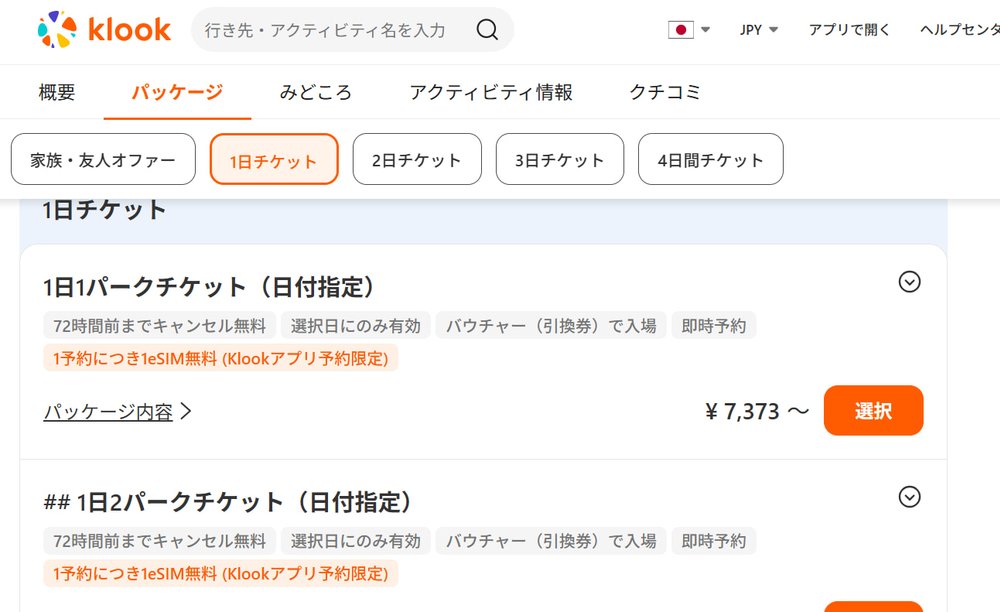Click the orange 選択 button
Viewport: 1000px width, 612px height.
coord(873,410)
